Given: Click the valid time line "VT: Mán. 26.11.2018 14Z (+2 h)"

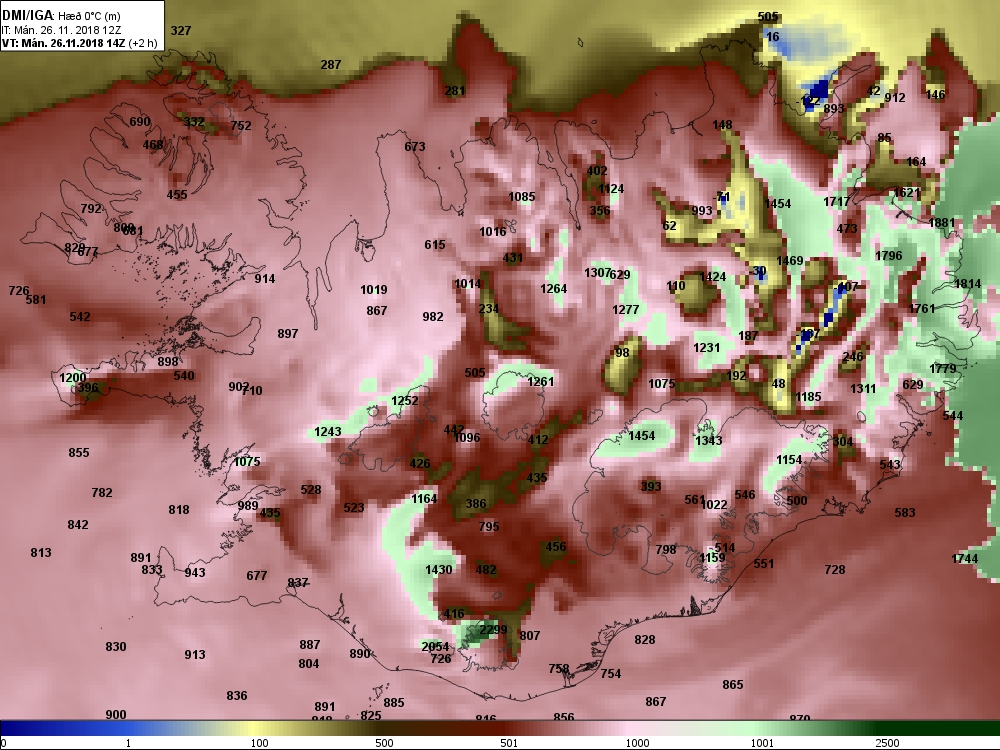Looking at the screenshot, I should [80, 43].
